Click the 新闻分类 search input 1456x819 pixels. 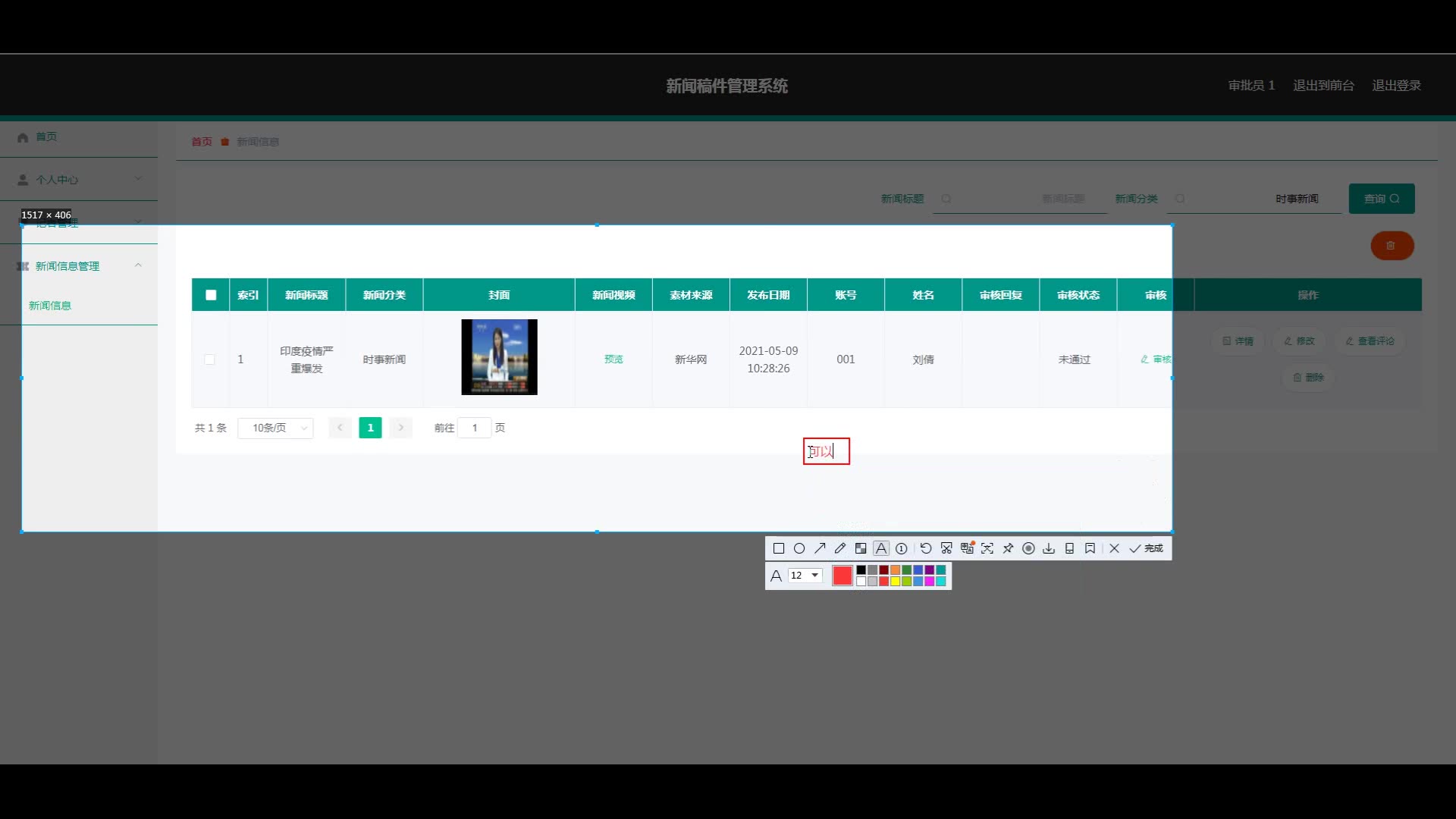click(x=1254, y=199)
